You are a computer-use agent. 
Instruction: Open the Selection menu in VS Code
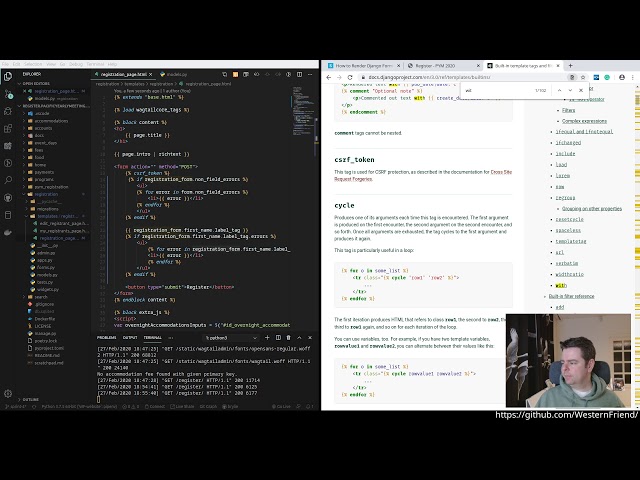[x=33, y=64]
